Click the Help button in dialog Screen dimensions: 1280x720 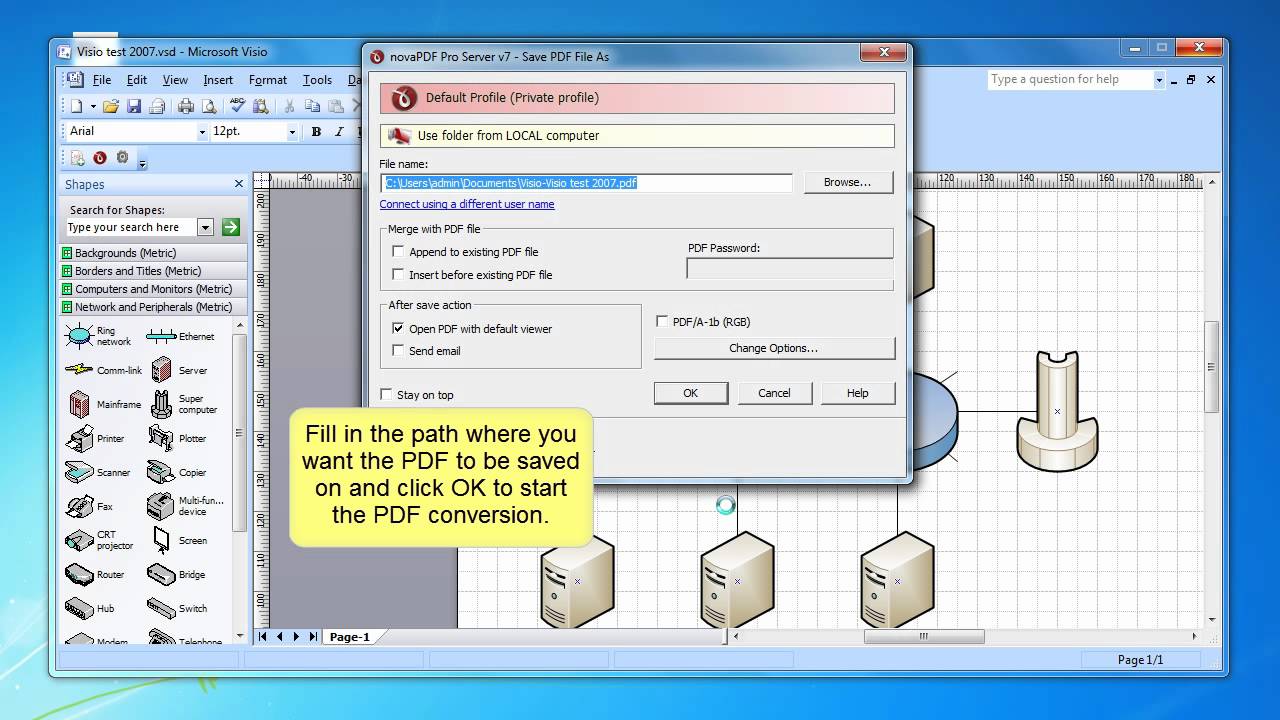click(x=858, y=393)
